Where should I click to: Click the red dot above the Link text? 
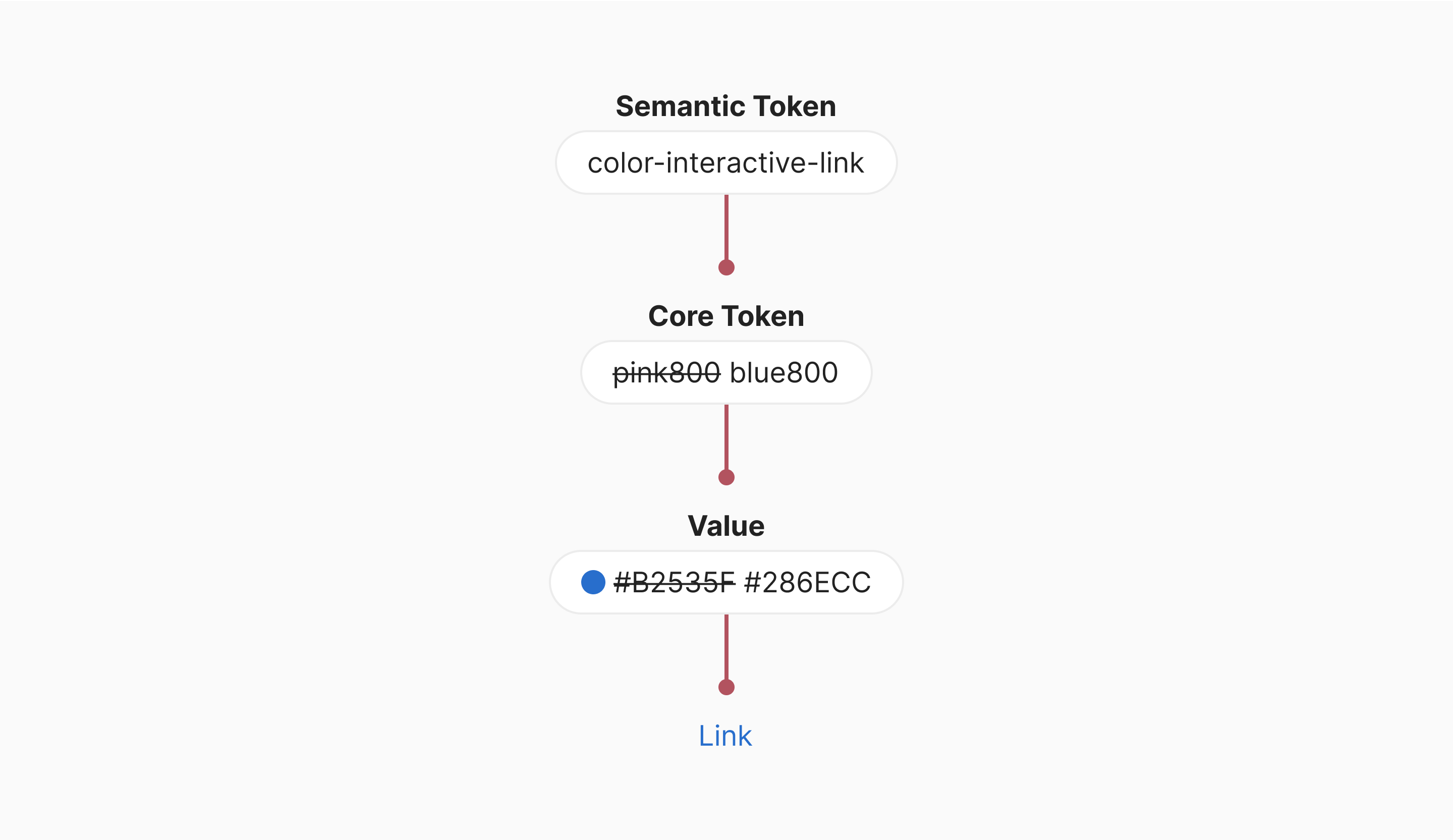coord(726,687)
